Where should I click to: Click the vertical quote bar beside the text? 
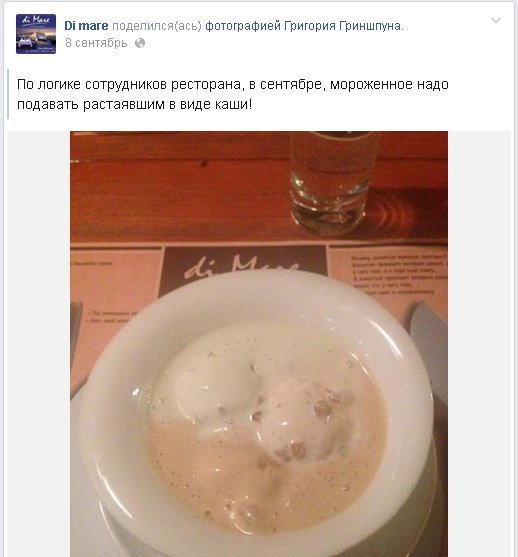[x=8, y=94]
